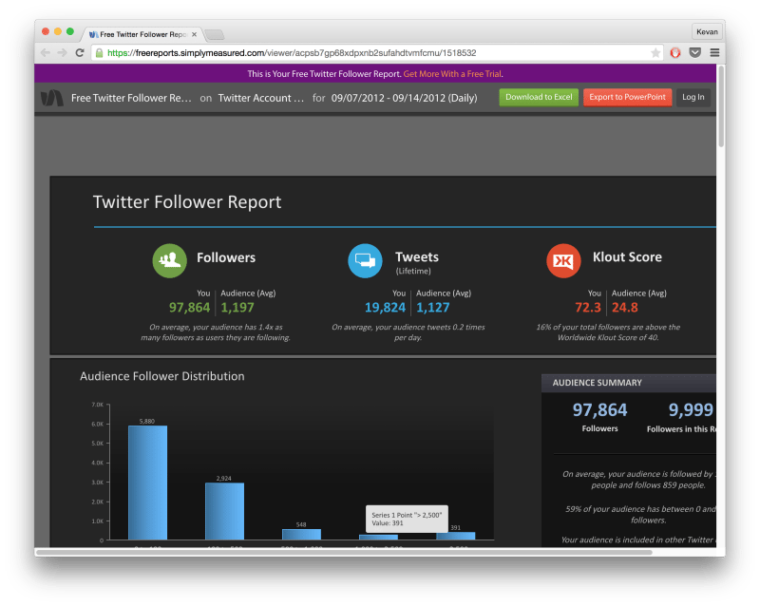Click the chart tooltip Series 1 Point "> 2,500"

pos(407,519)
